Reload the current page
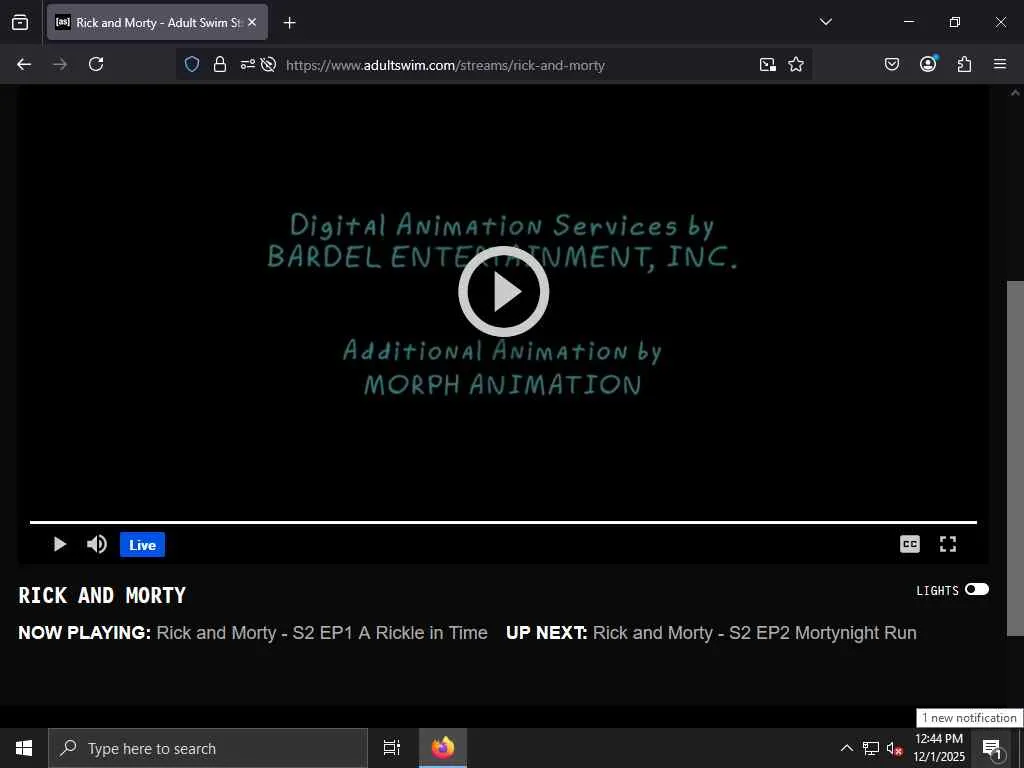Screen dimensions: 1024x768 (96, 64)
